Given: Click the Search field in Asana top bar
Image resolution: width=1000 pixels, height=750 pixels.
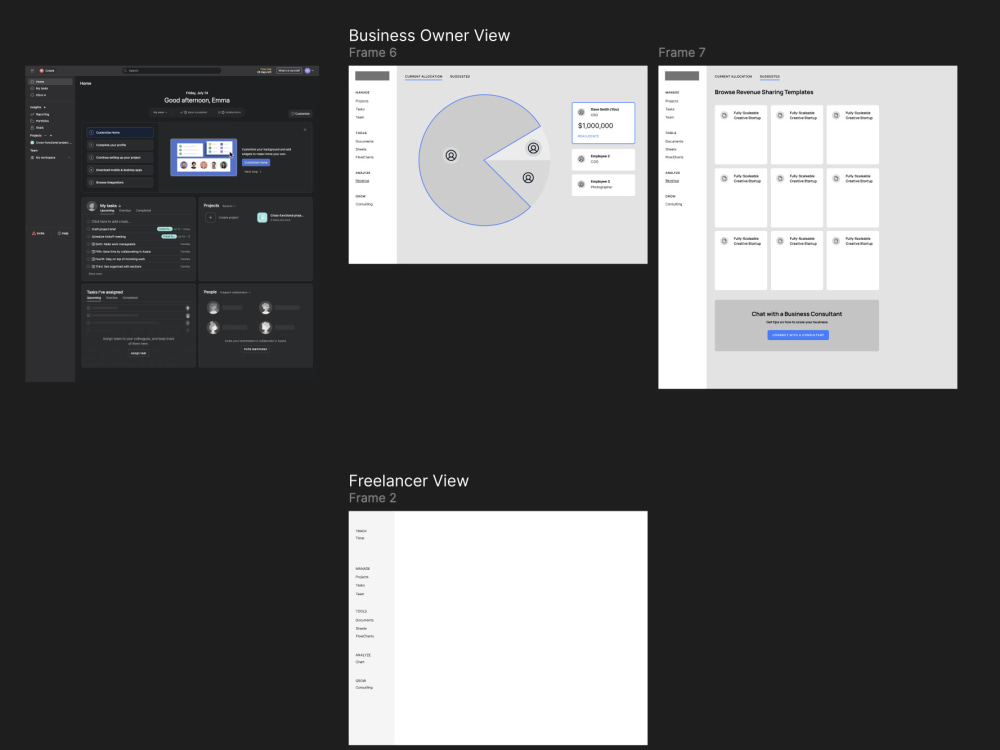Looking at the screenshot, I should click(172, 71).
